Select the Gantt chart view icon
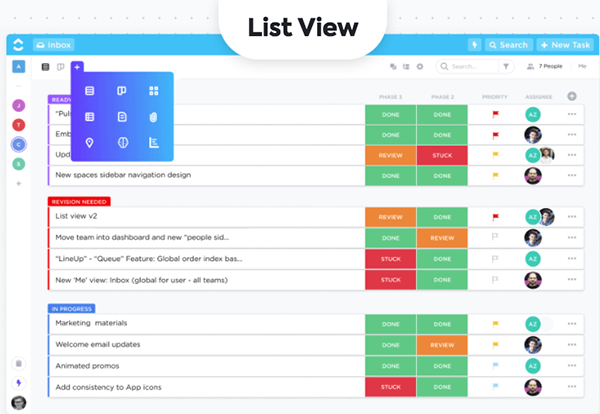The width and height of the screenshot is (600, 414). point(154,143)
